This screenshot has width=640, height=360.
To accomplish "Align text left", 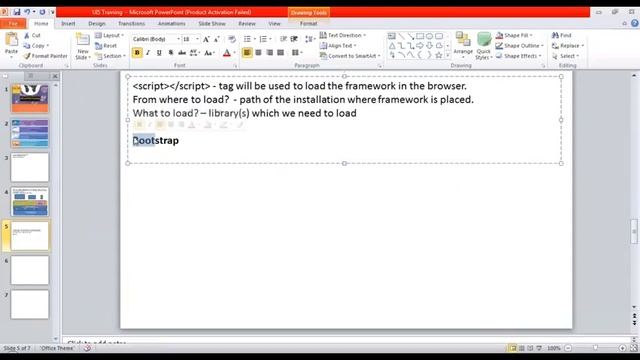I will tap(247, 53).
